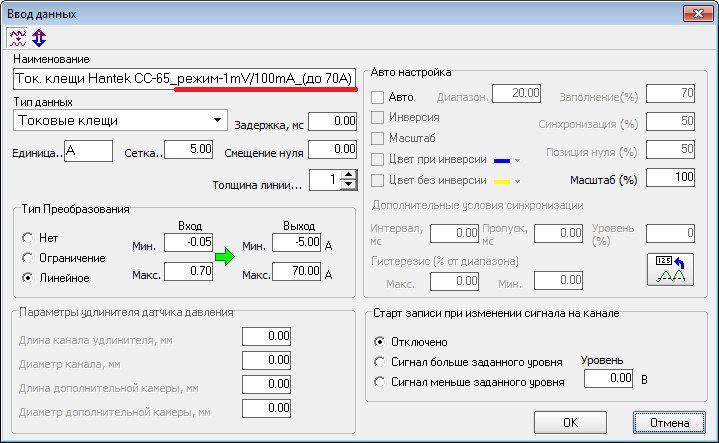Click the waveform filter toolbar icon
Image resolution: width=719 pixels, height=443 pixels.
[17, 38]
